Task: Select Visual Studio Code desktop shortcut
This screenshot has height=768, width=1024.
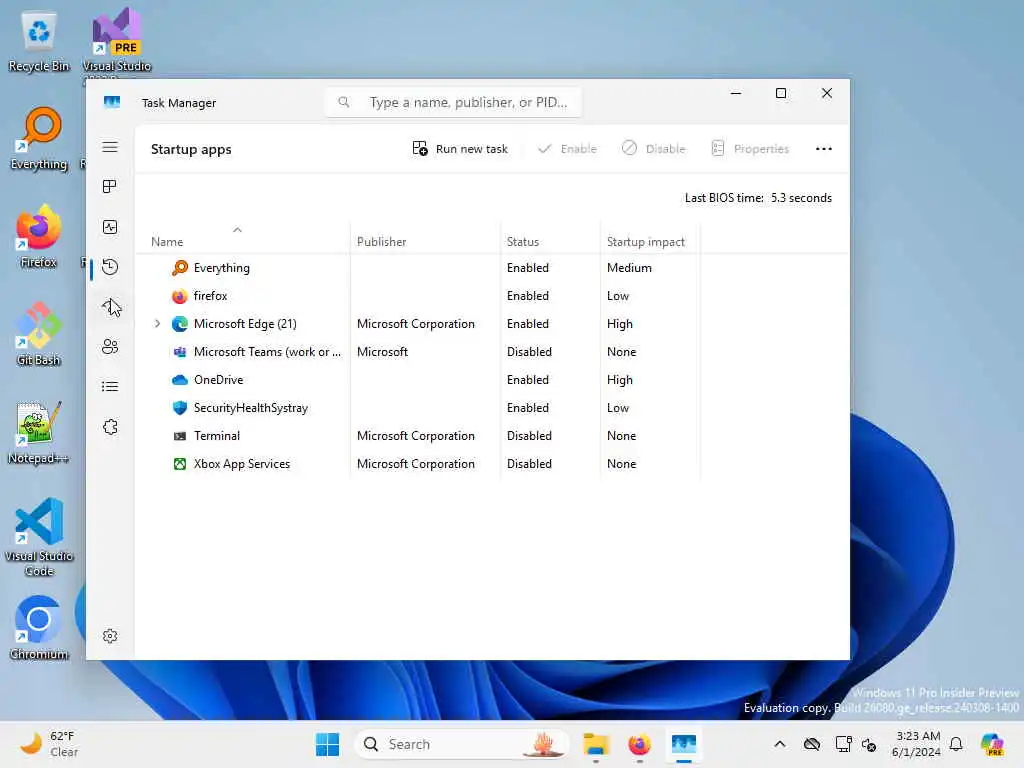Action: point(39,537)
